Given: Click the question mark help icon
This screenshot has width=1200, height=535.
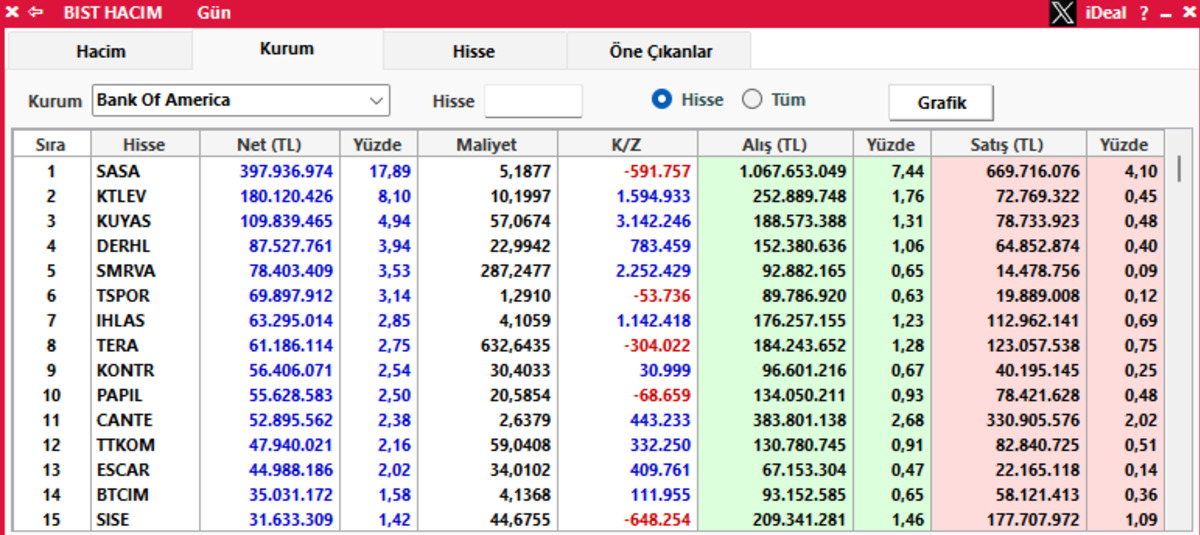Looking at the screenshot, I should pyautogui.click(x=1144, y=13).
